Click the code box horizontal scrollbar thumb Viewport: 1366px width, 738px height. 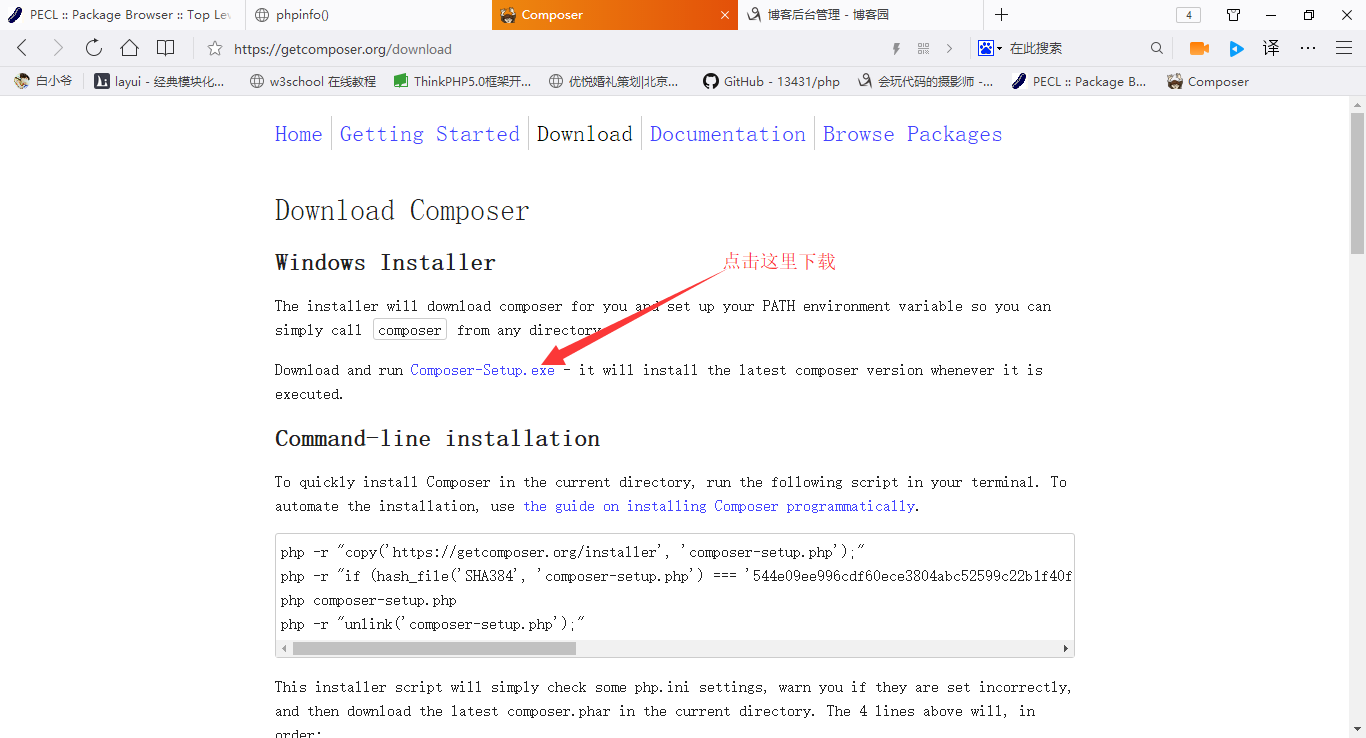(434, 648)
